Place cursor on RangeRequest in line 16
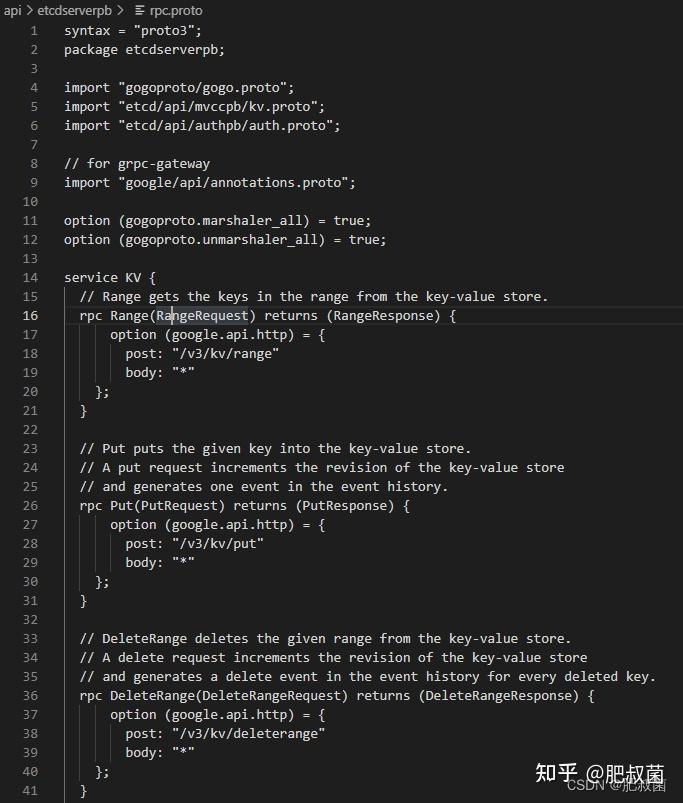The width and height of the screenshot is (683, 803). (x=202, y=315)
